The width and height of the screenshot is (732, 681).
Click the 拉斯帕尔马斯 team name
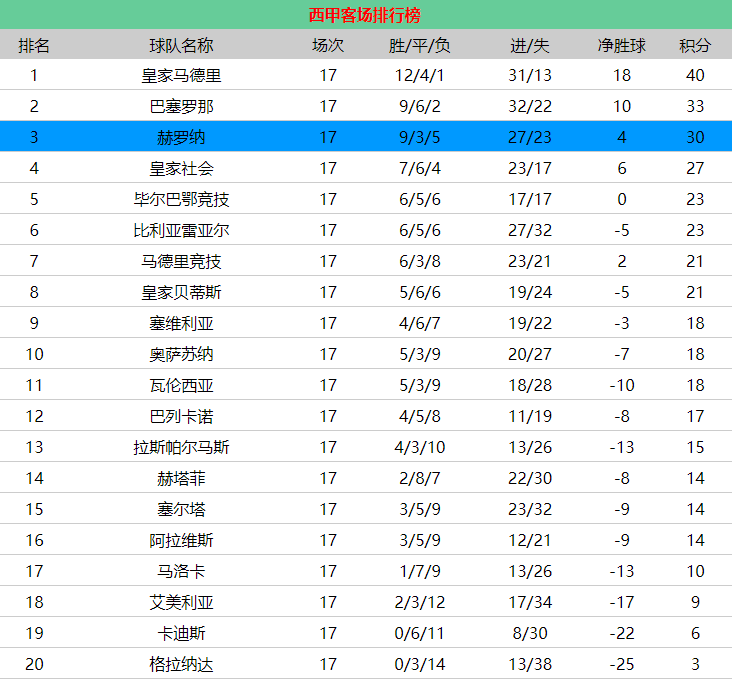pyautogui.click(x=181, y=448)
